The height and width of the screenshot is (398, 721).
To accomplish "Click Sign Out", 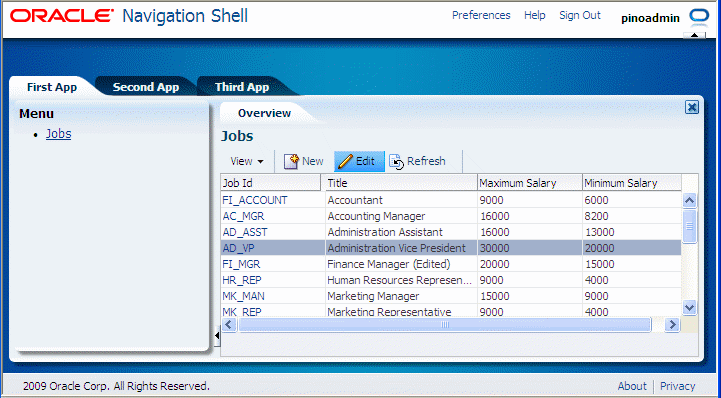I will tap(580, 15).
